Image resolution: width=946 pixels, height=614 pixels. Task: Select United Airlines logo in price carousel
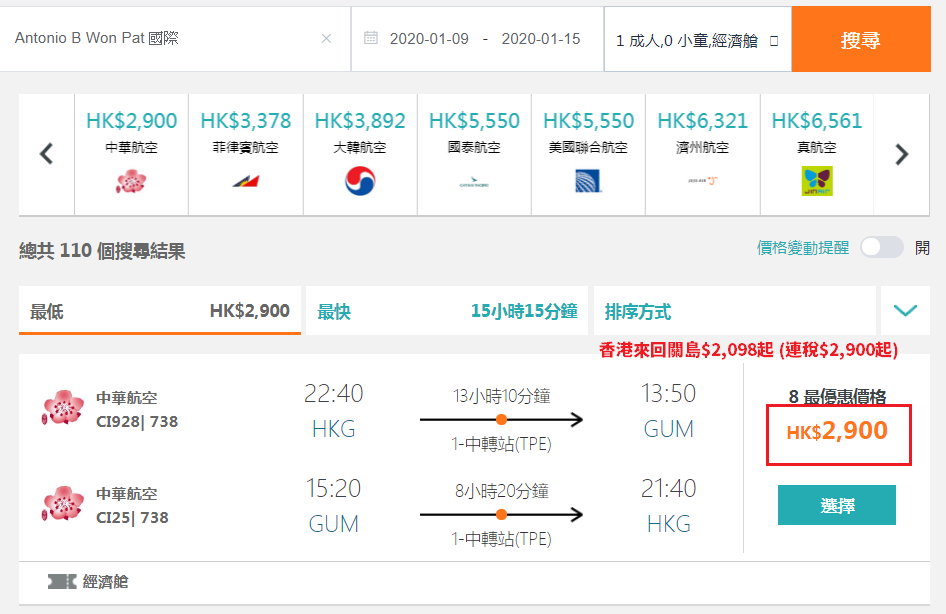pos(588,181)
